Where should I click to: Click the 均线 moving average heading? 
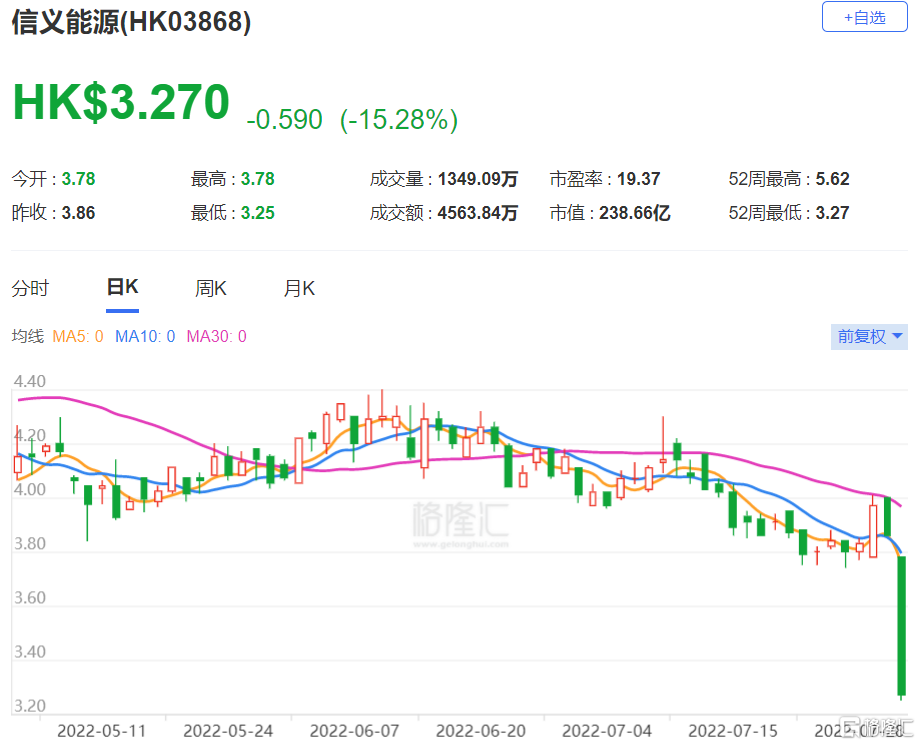[28, 336]
